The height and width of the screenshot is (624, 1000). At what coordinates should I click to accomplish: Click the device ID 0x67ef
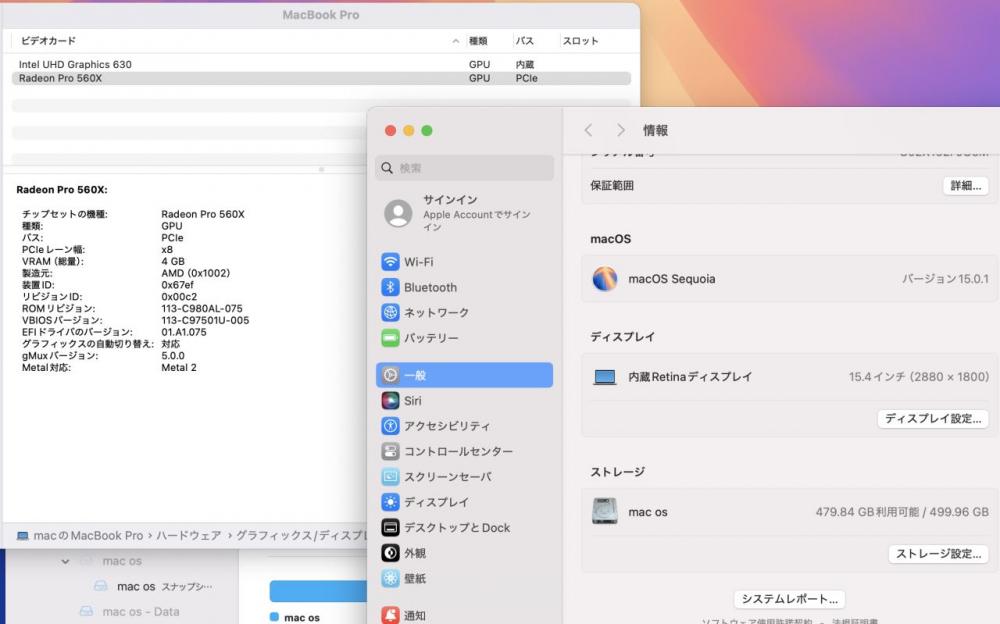pos(177,285)
